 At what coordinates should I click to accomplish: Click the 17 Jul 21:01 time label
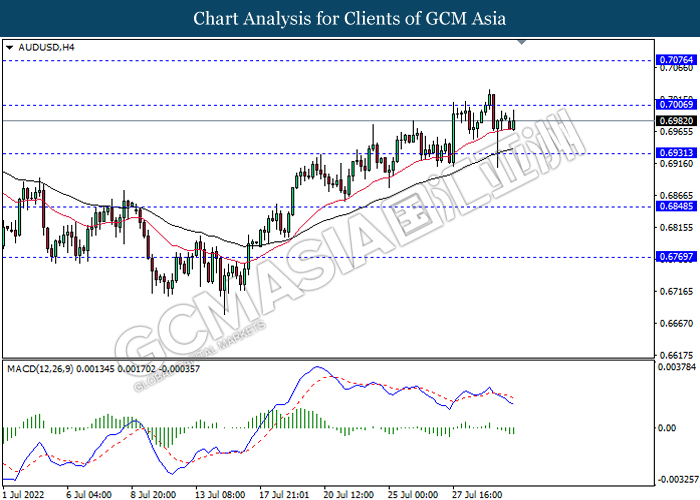tap(284, 495)
